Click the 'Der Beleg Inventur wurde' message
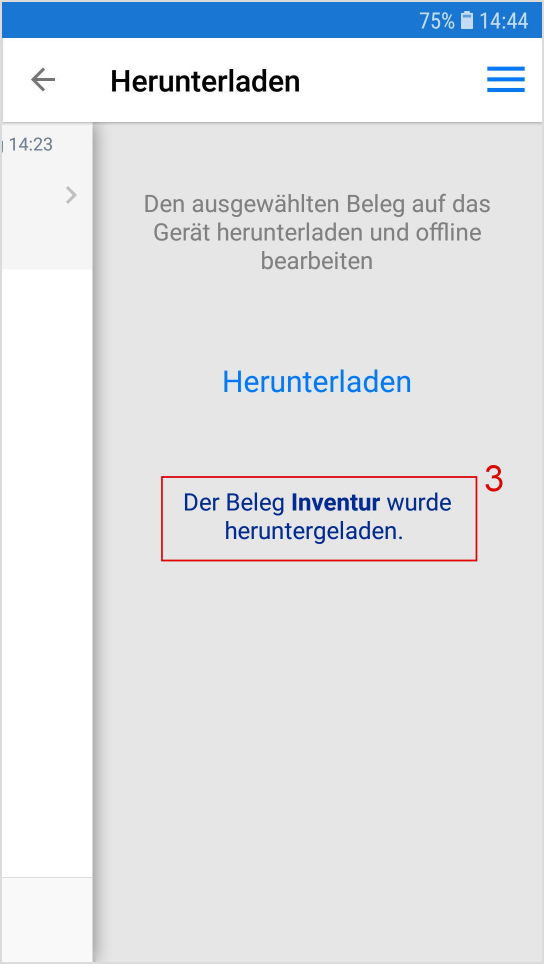Viewport: 544px width, 964px height. point(317,502)
